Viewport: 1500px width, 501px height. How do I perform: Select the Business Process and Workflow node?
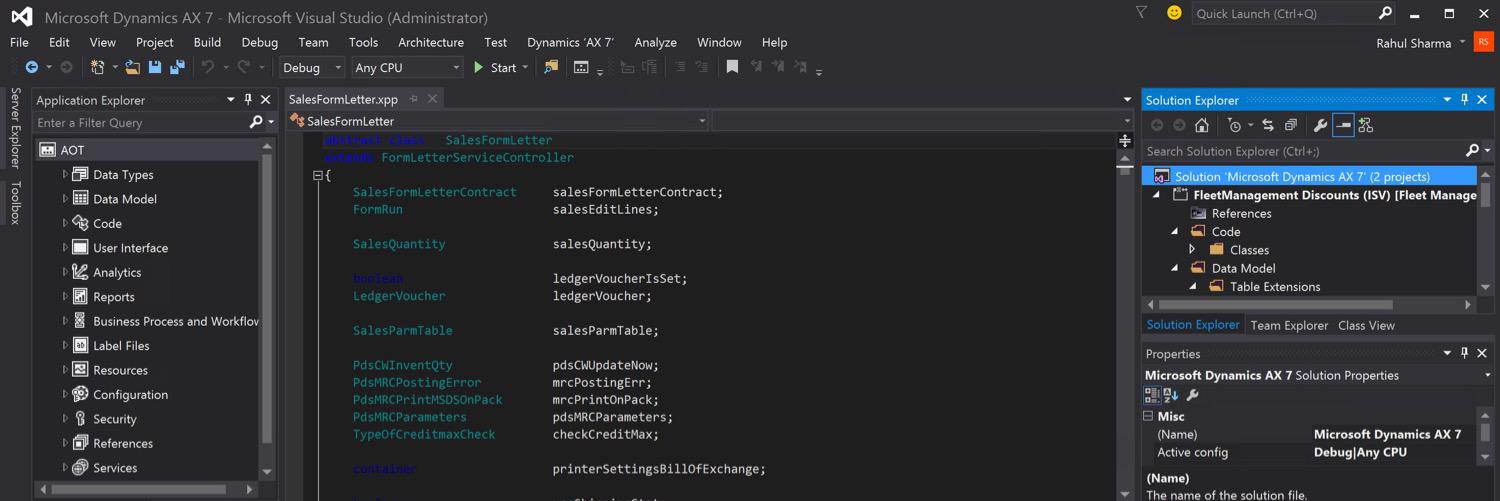tap(176, 321)
